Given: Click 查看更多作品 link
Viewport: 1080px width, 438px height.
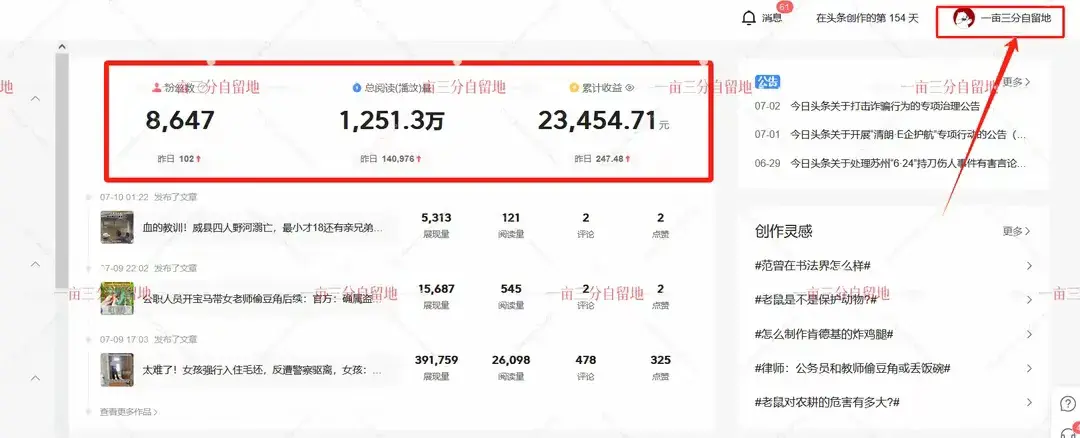Looking at the screenshot, I should coord(129,412).
